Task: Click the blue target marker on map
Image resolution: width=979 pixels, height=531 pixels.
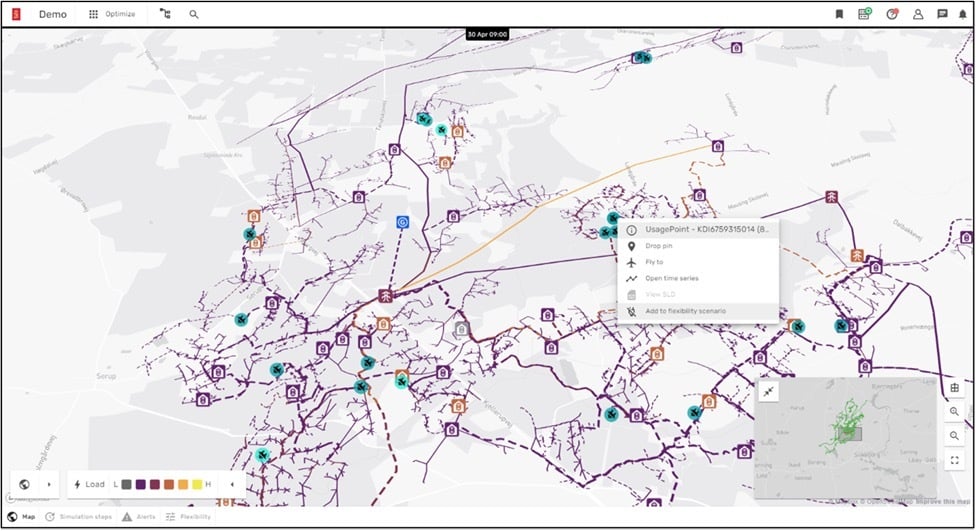Action: point(402,222)
